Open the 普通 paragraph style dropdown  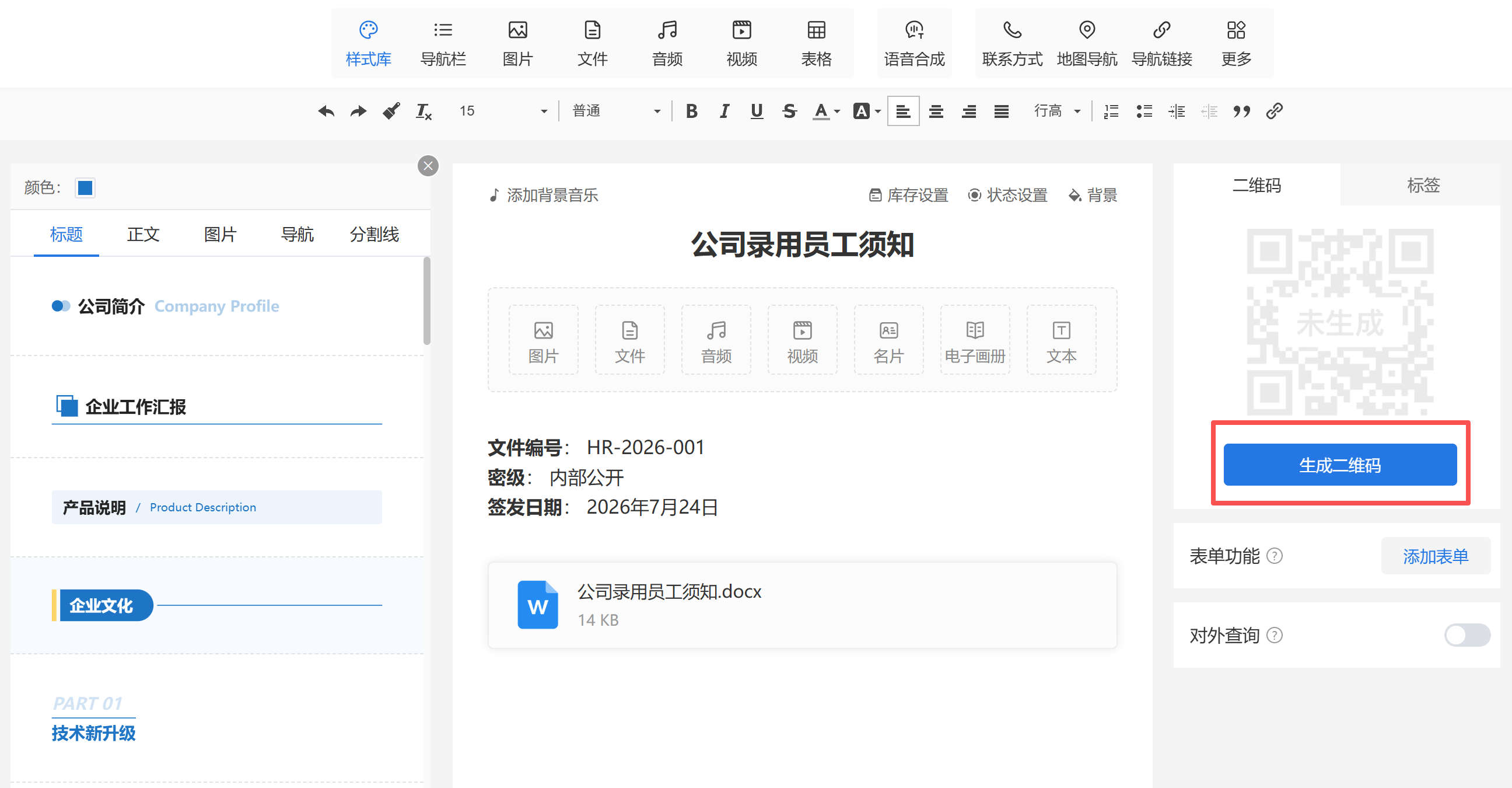point(617,111)
